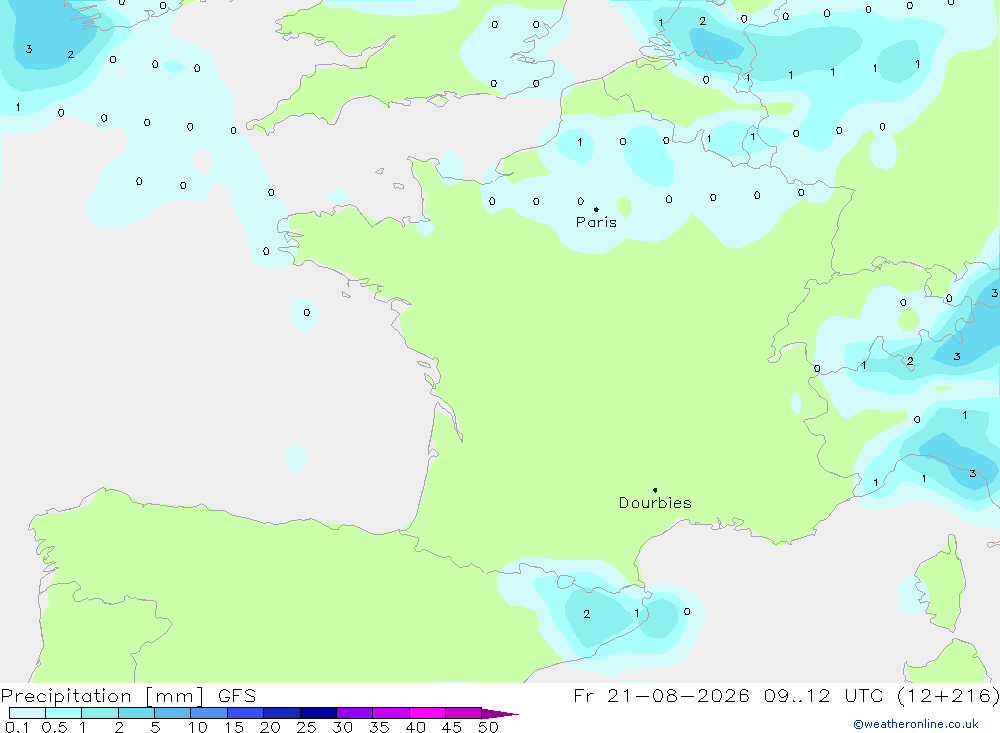Select the black dot marker above Dourbies label
This screenshot has width=1000, height=733.
click(x=655, y=490)
